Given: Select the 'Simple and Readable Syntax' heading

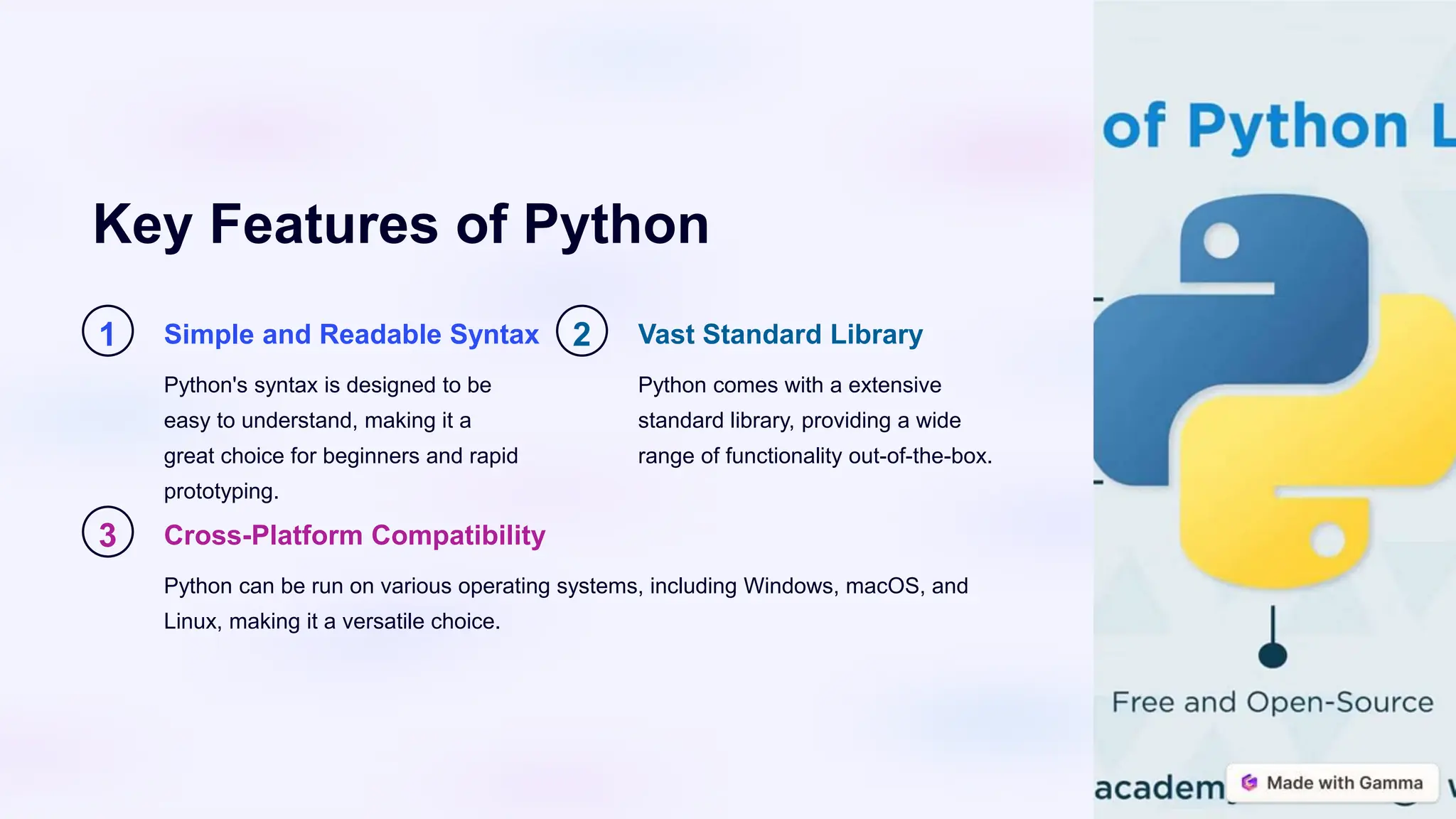Looking at the screenshot, I should coord(351,334).
